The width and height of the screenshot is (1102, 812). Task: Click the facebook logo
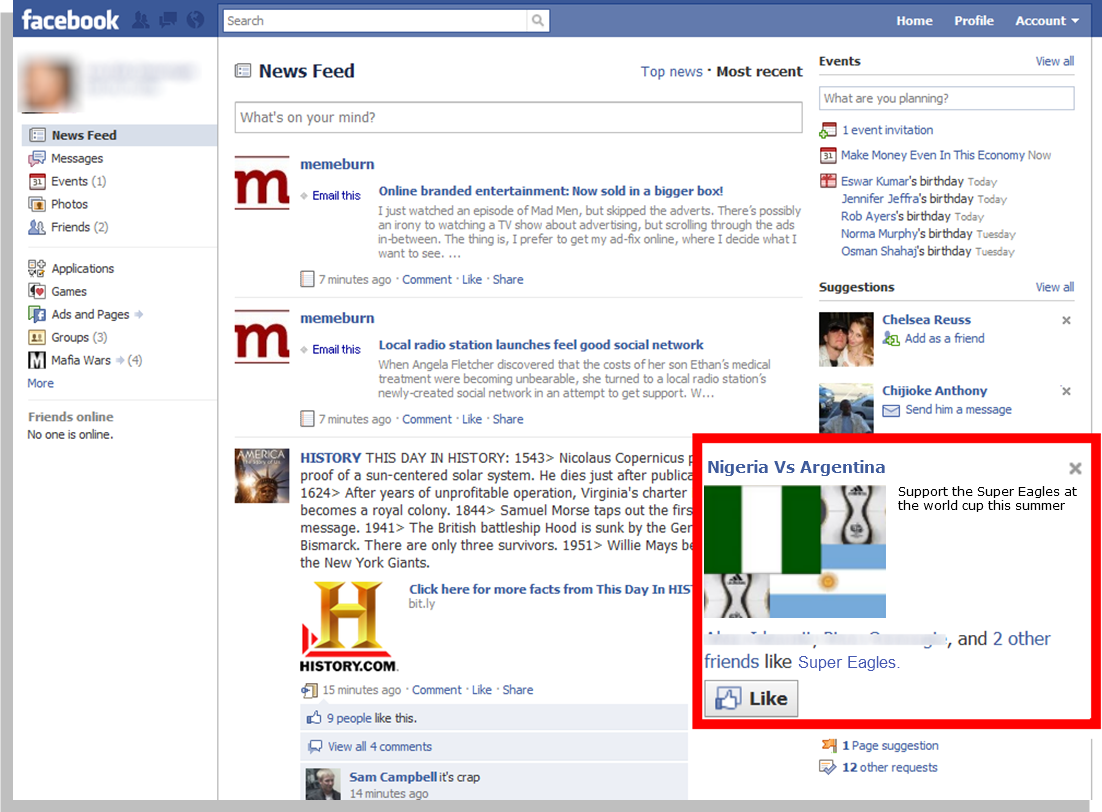69,19
